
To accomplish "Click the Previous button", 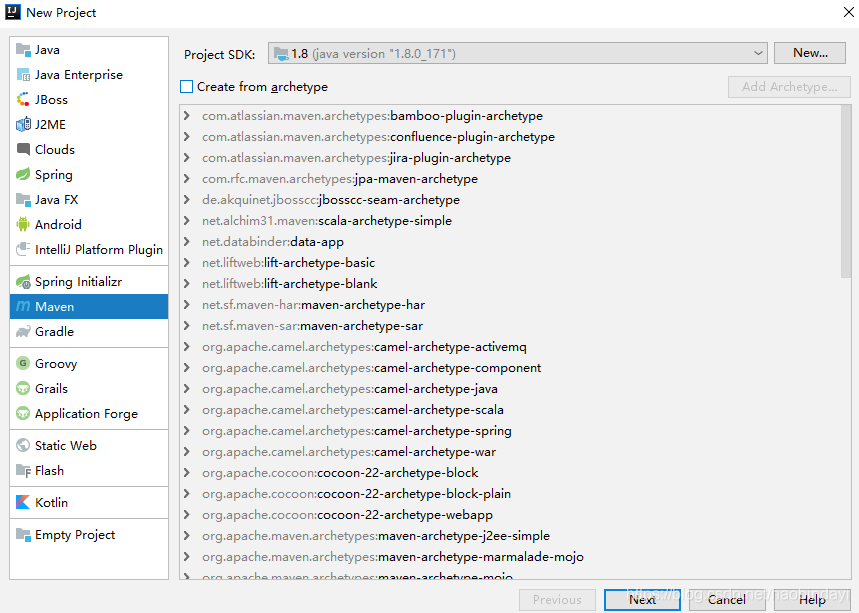I will 557,600.
